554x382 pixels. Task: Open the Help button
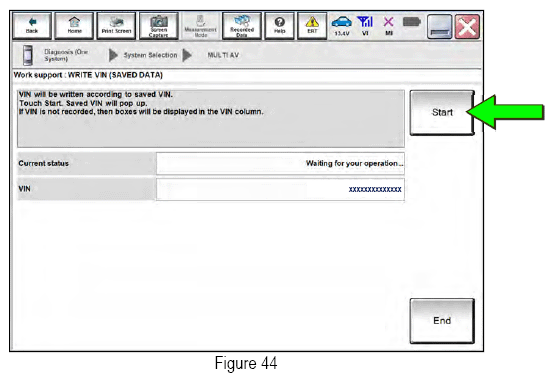[279, 26]
